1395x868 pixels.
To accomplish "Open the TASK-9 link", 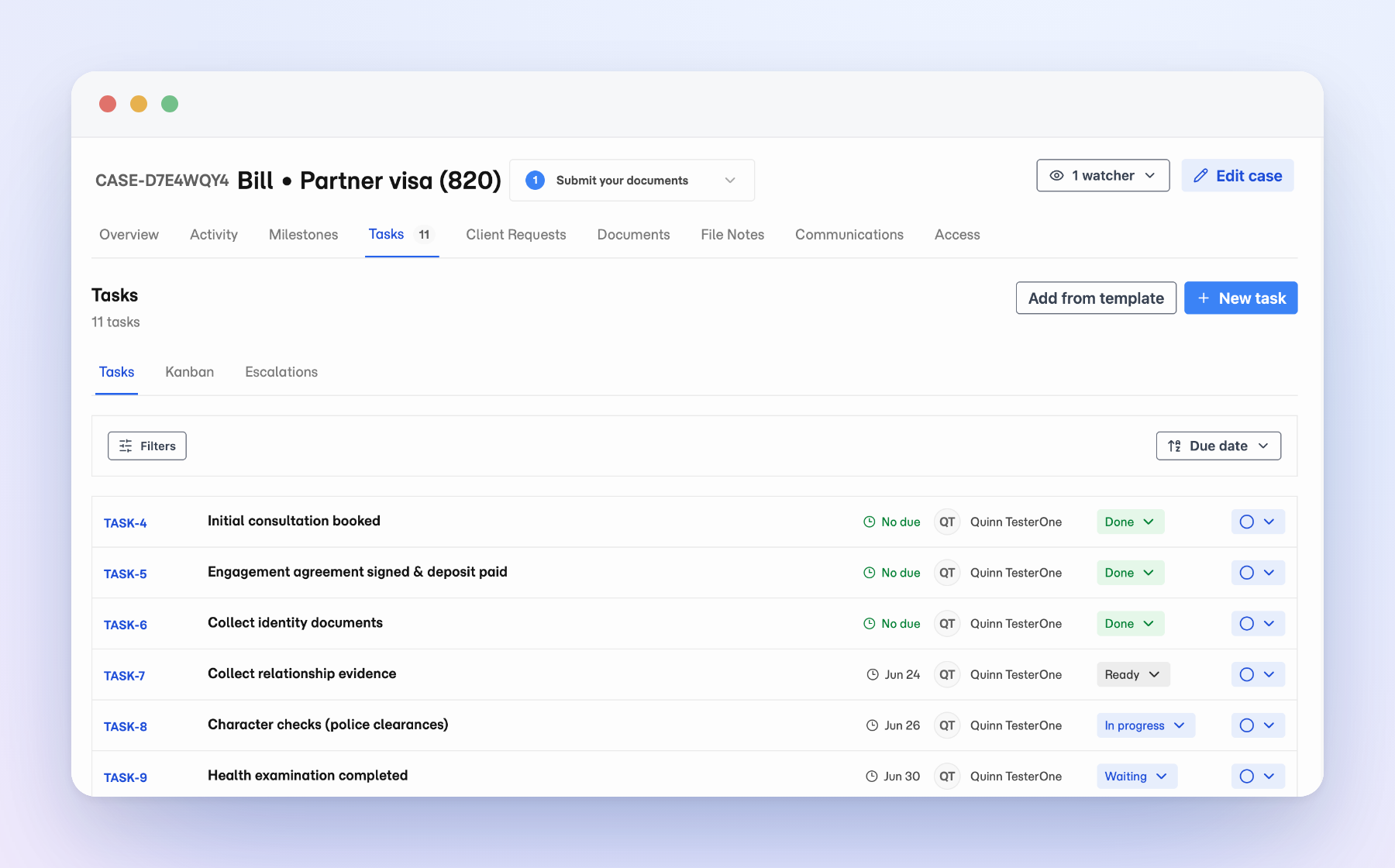I will pyautogui.click(x=126, y=777).
